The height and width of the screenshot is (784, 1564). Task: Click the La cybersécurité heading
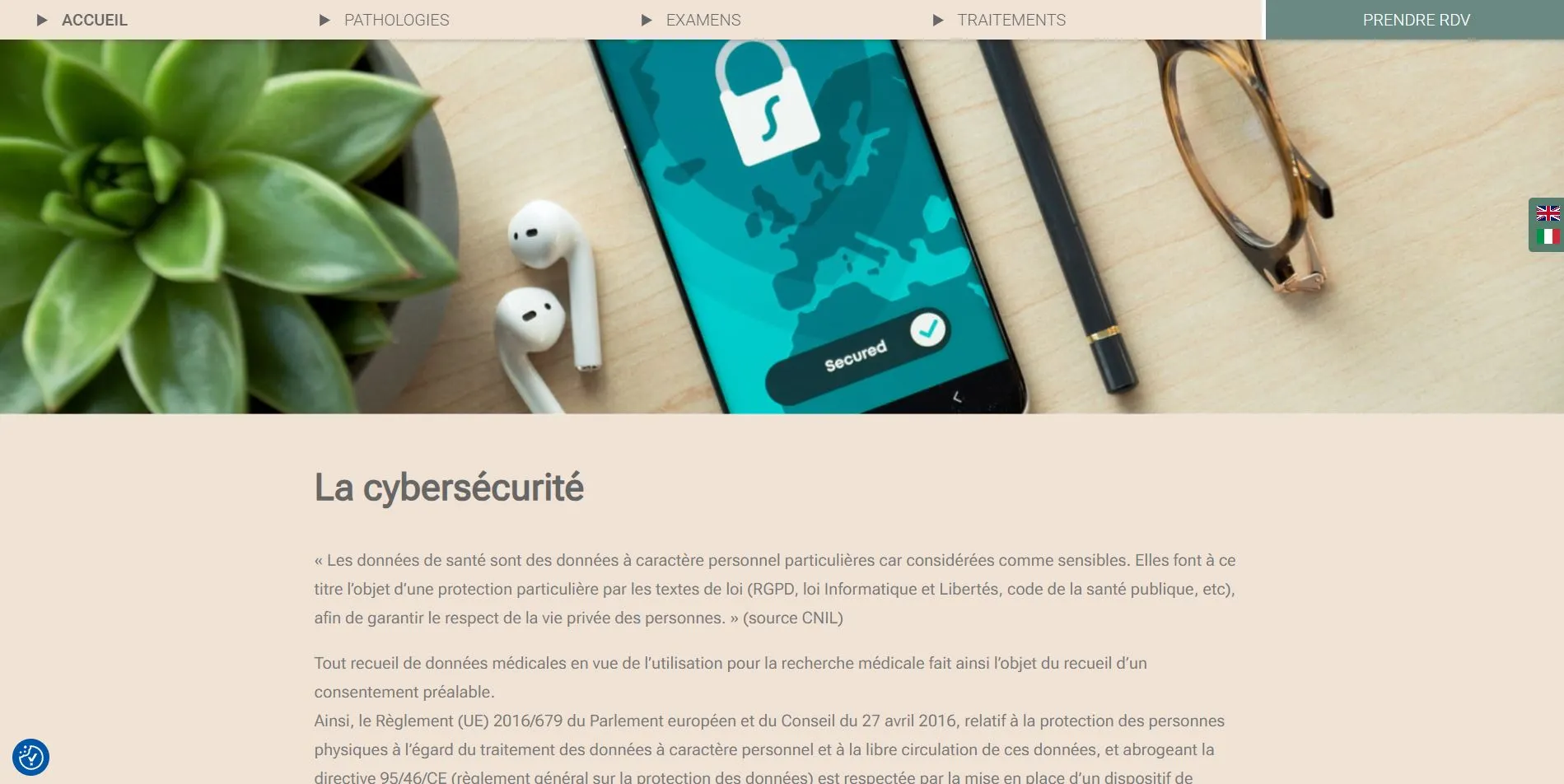[x=449, y=488]
